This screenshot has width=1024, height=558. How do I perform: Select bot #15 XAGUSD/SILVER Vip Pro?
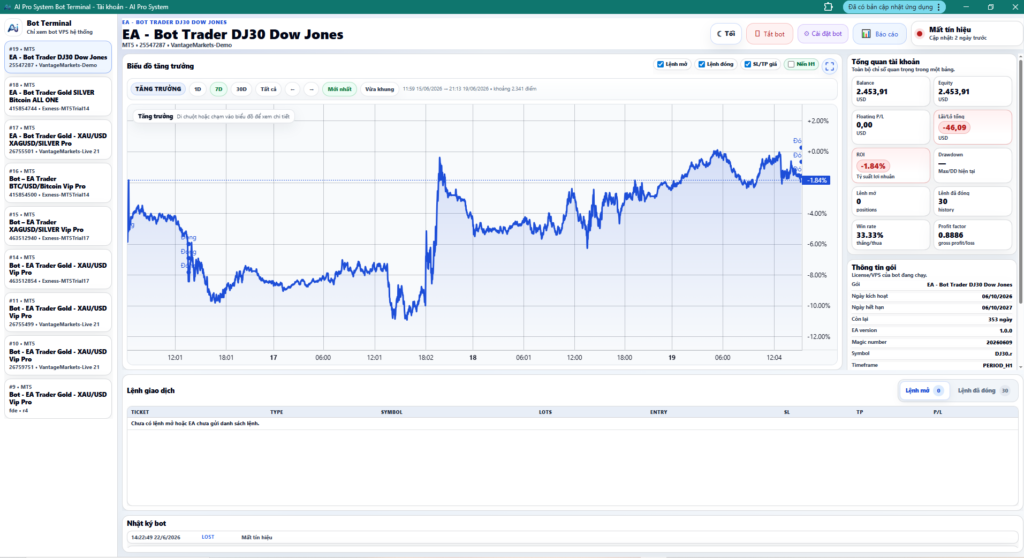(58, 226)
